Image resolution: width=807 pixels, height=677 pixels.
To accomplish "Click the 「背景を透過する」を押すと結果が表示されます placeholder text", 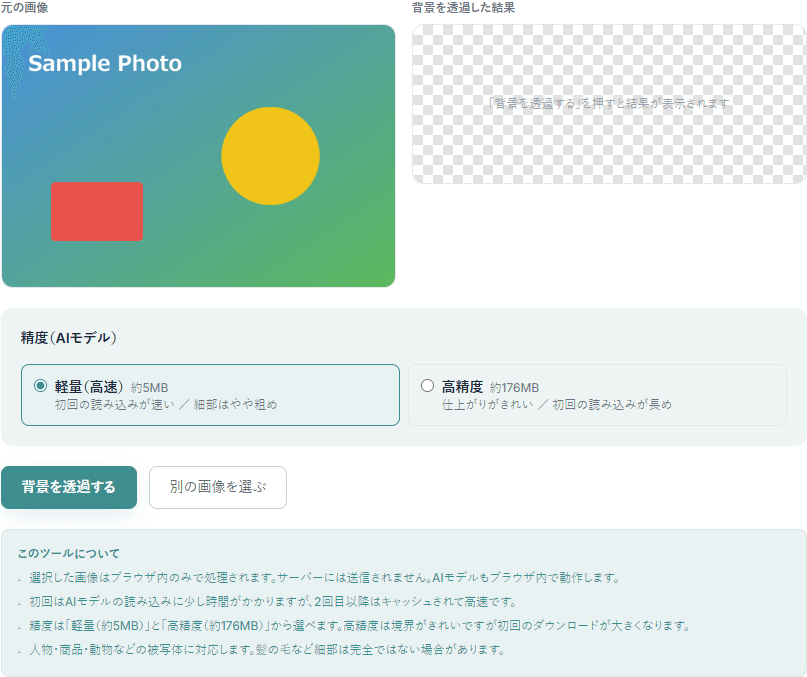I will click(609, 104).
